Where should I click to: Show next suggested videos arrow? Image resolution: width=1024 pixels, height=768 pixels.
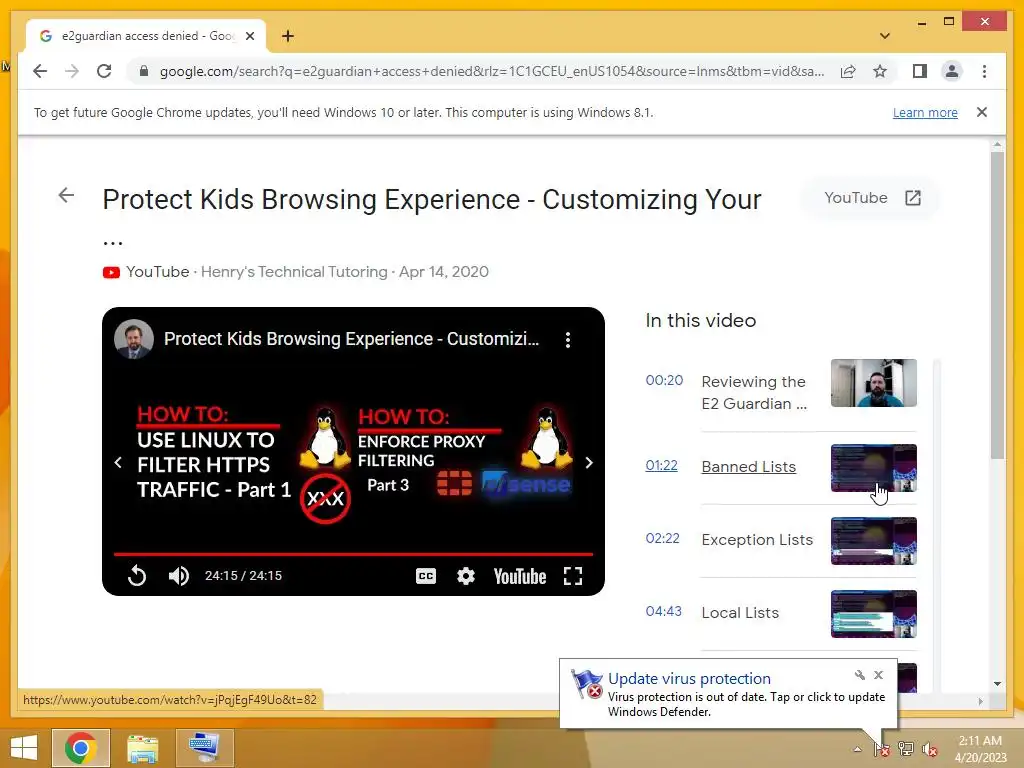coord(589,462)
